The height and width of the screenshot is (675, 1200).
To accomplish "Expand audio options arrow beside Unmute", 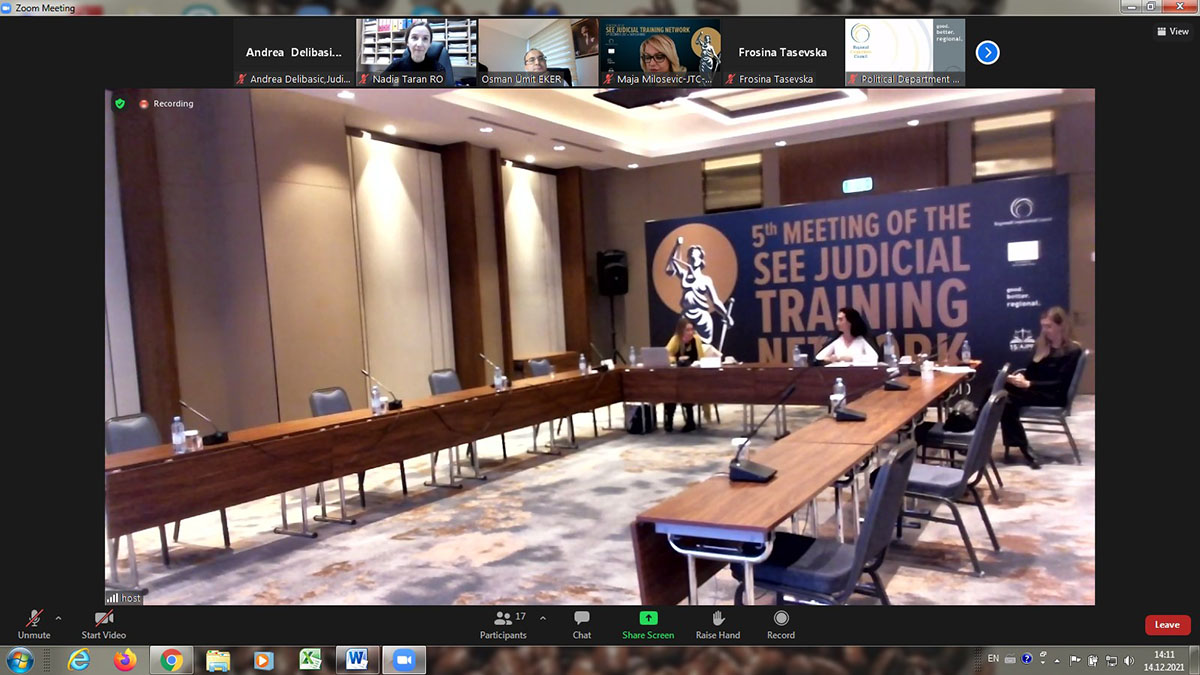I will (58, 618).
